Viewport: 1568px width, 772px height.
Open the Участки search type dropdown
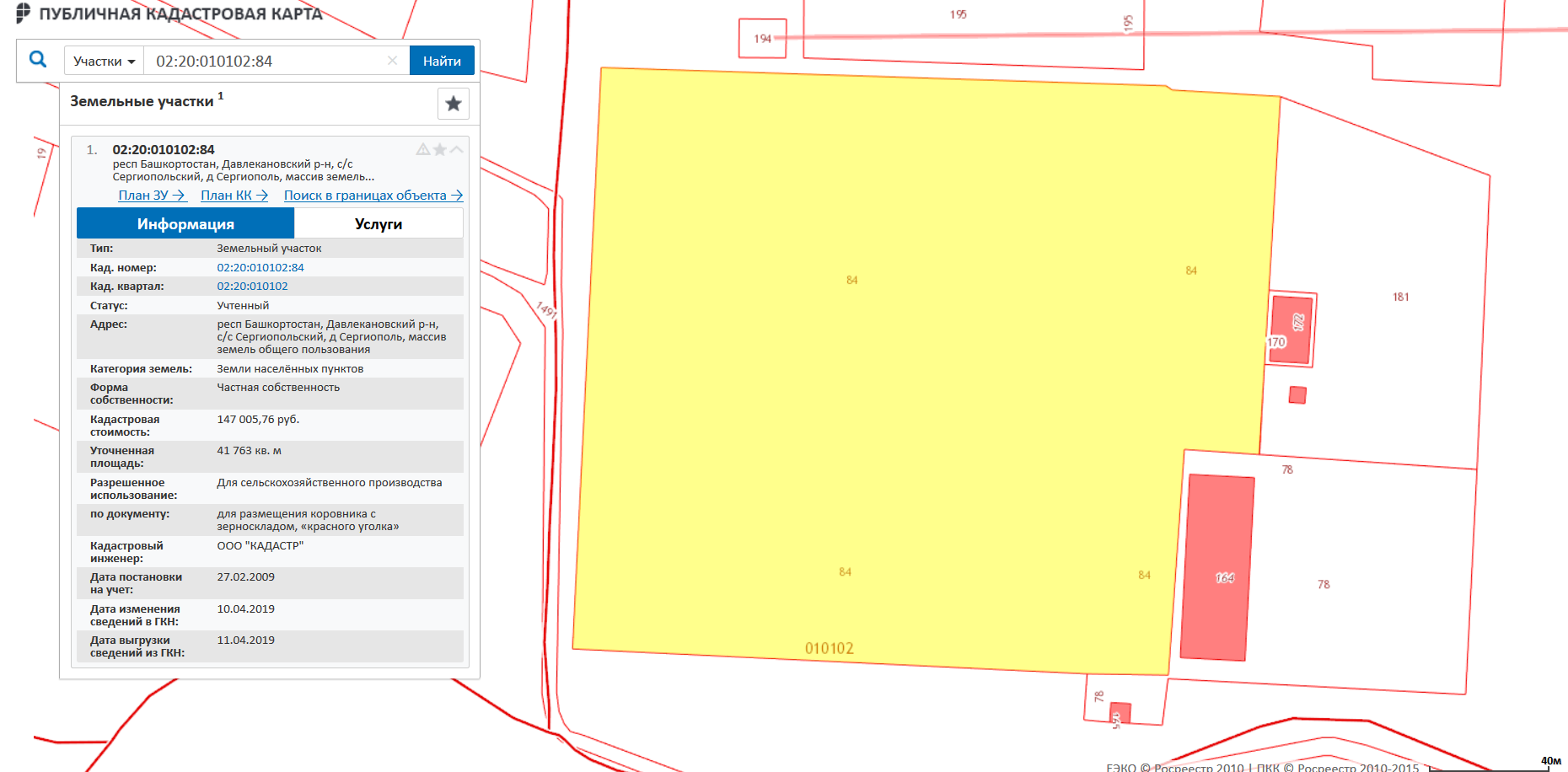coord(104,61)
